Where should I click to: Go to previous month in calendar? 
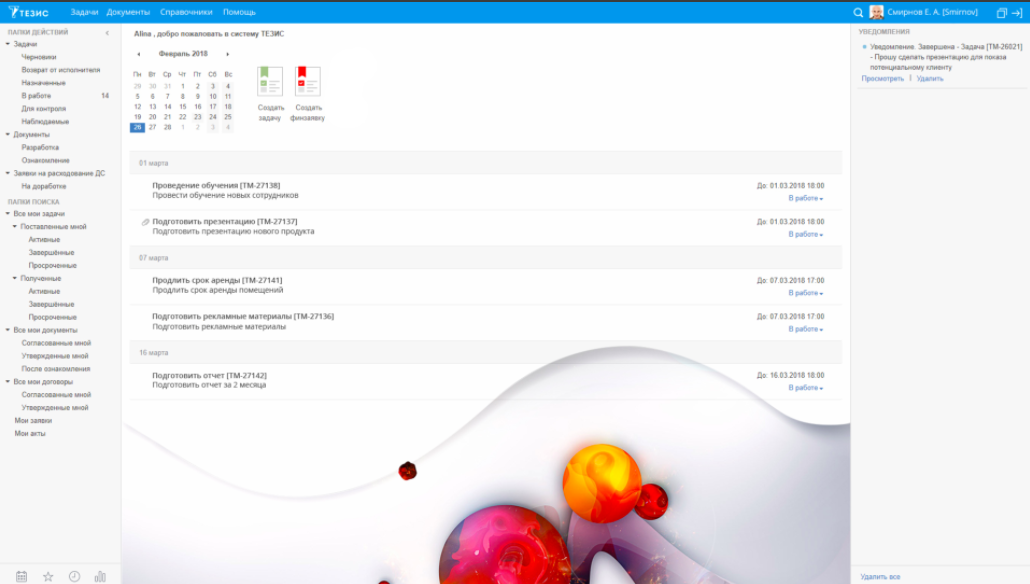pyautogui.click(x=139, y=54)
